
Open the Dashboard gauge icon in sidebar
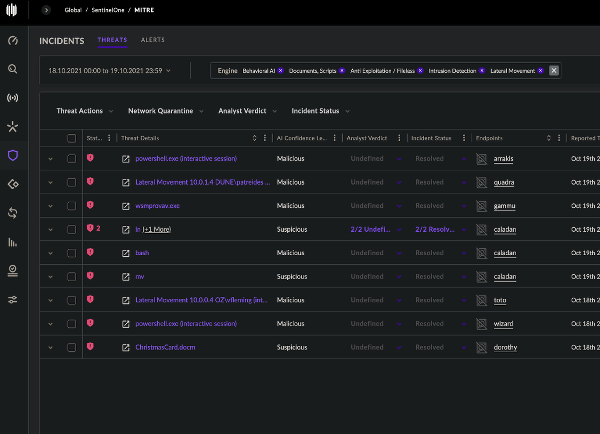click(x=13, y=40)
